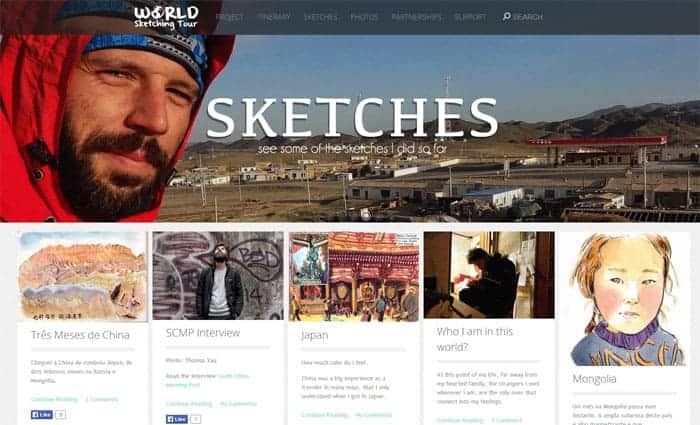Like the Três Meses de China post on Facebook
The image size is (700, 425).
(x=42, y=415)
